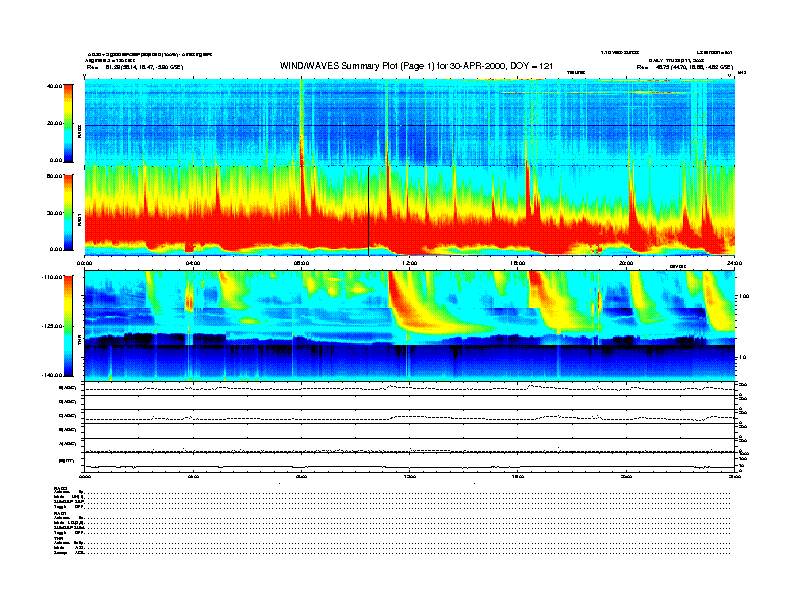Click the top-left Rs position coordinates text
The height and width of the screenshot is (612, 792).
click(x=135, y=67)
